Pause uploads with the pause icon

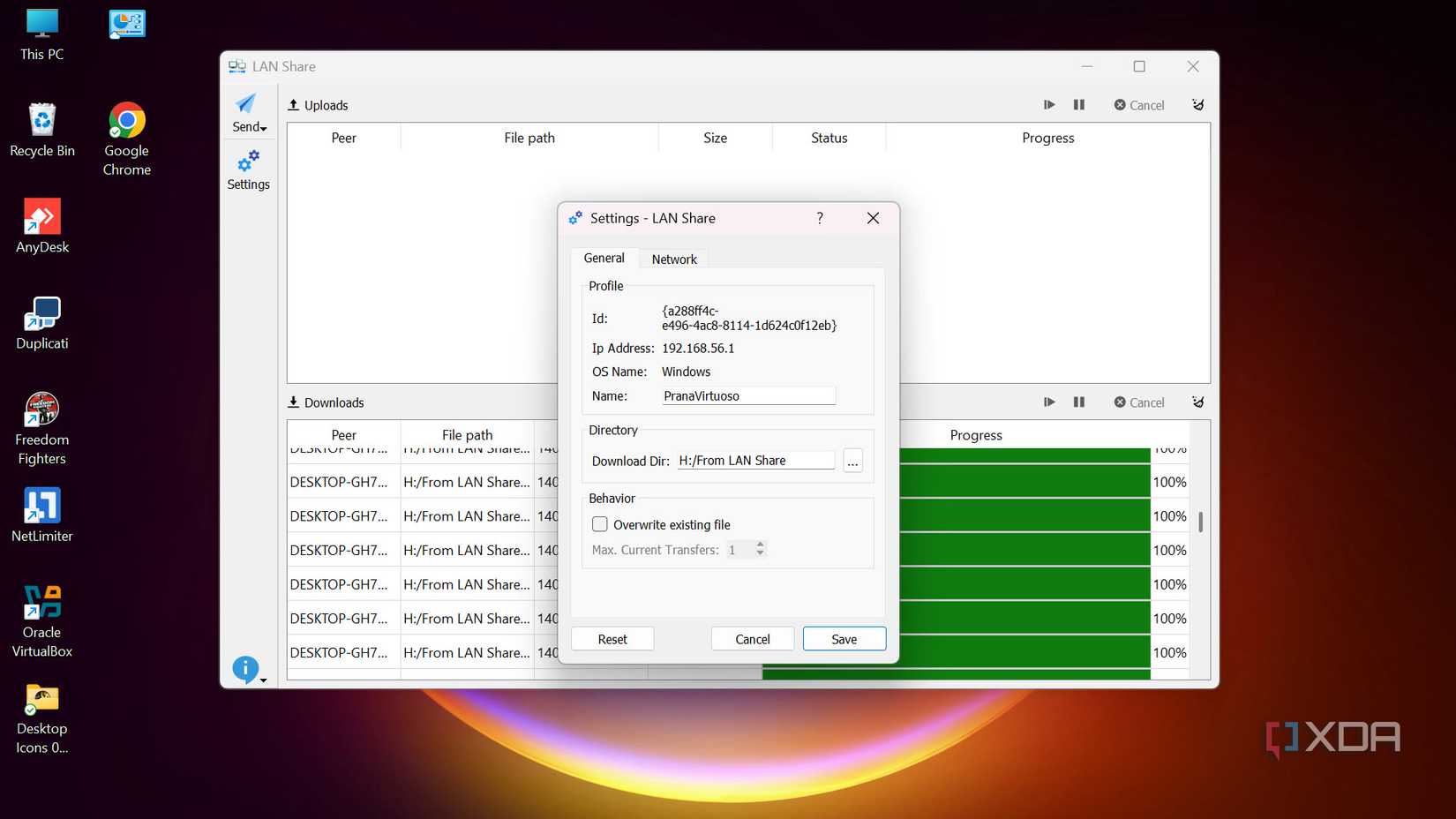[x=1078, y=105]
